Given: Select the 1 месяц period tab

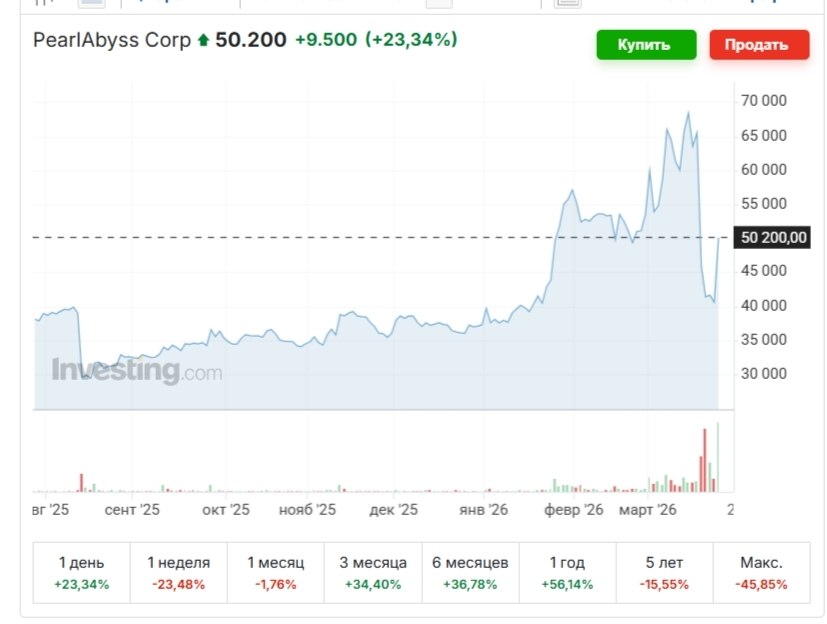Looking at the screenshot, I should [x=275, y=573].
